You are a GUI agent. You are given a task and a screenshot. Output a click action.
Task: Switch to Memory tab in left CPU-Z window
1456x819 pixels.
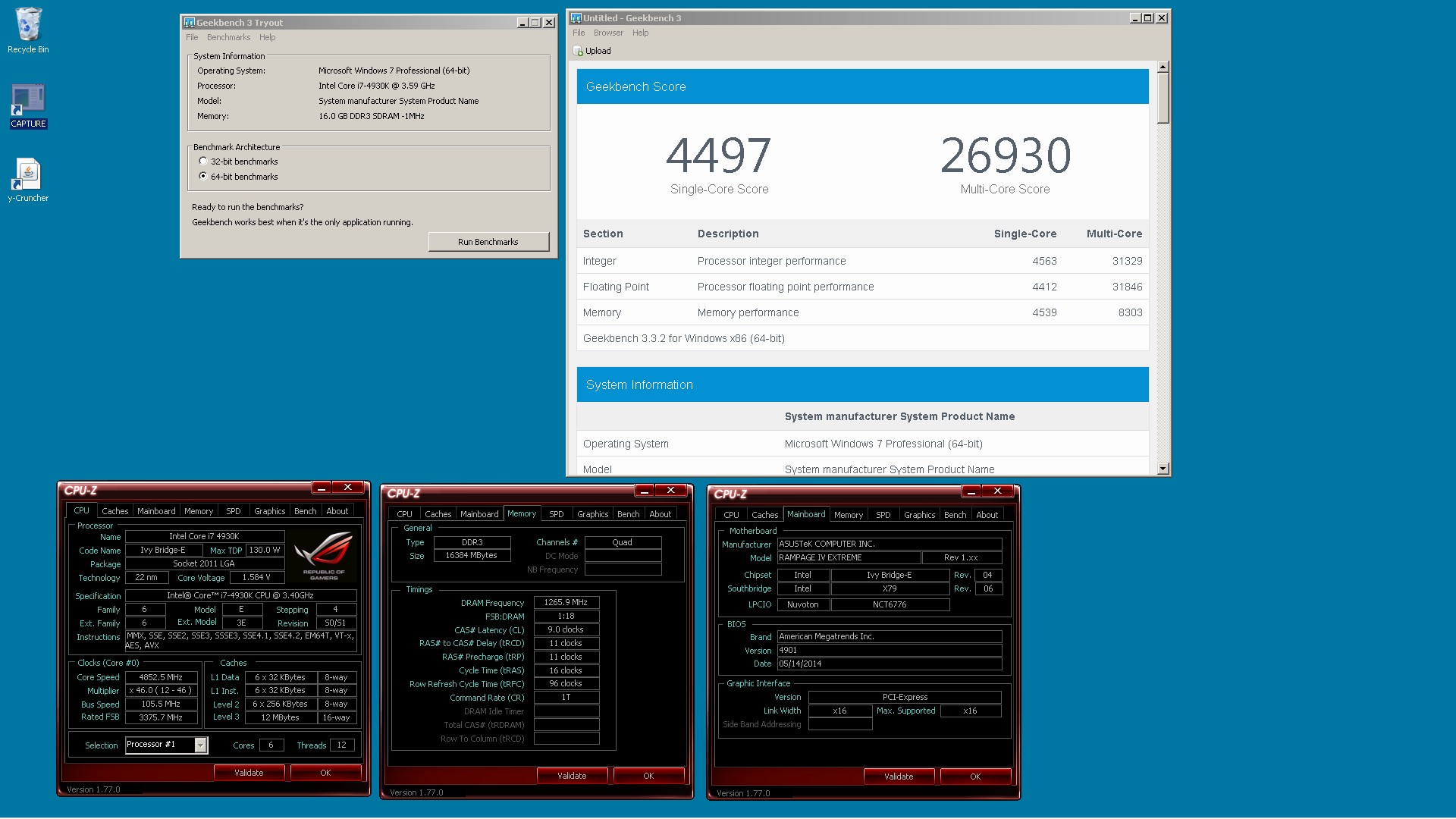tap(199, 511)
